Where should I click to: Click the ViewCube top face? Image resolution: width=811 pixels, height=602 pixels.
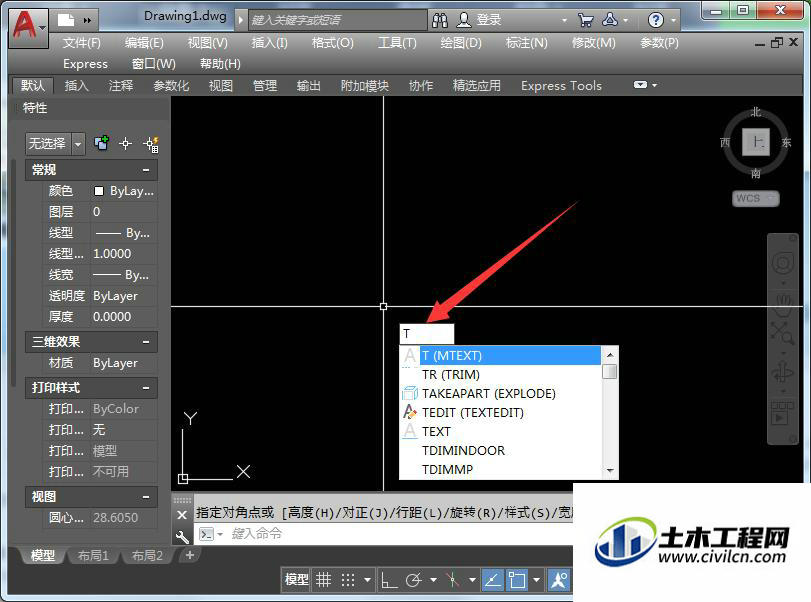pos(756,142)
